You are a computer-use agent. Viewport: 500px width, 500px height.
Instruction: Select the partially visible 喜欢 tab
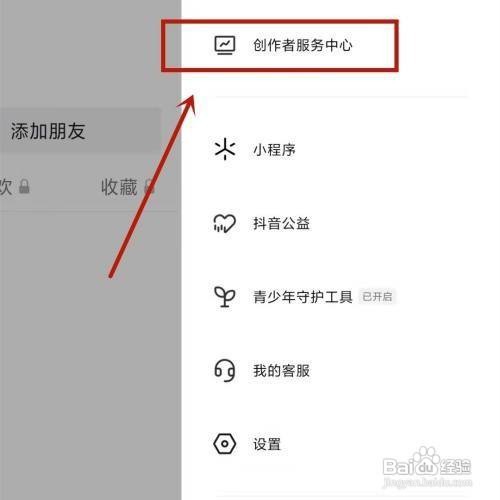coord(6,187)
